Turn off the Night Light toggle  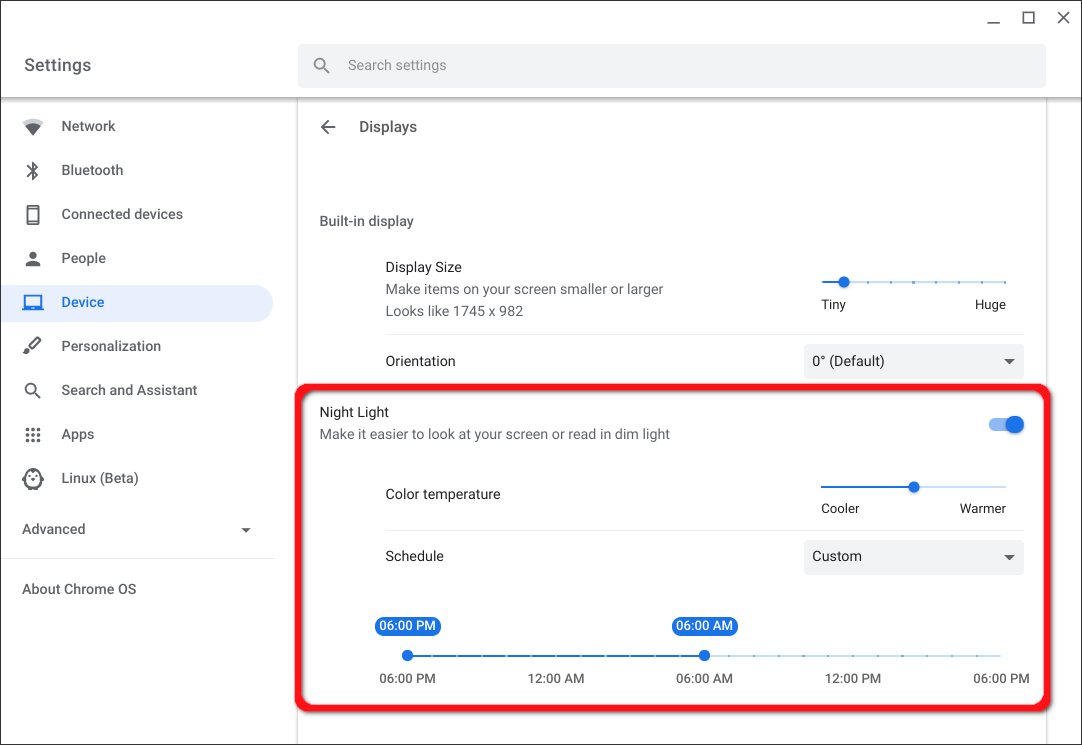pos(1006,425)
